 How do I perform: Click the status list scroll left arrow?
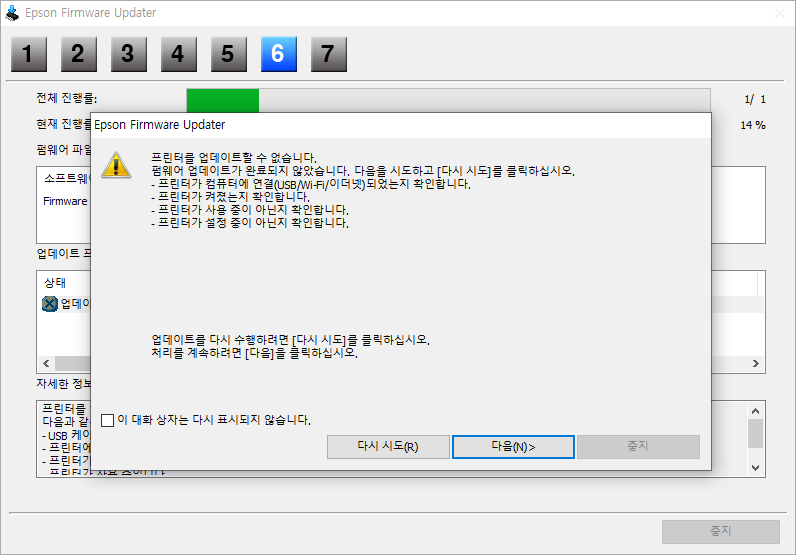46,364
